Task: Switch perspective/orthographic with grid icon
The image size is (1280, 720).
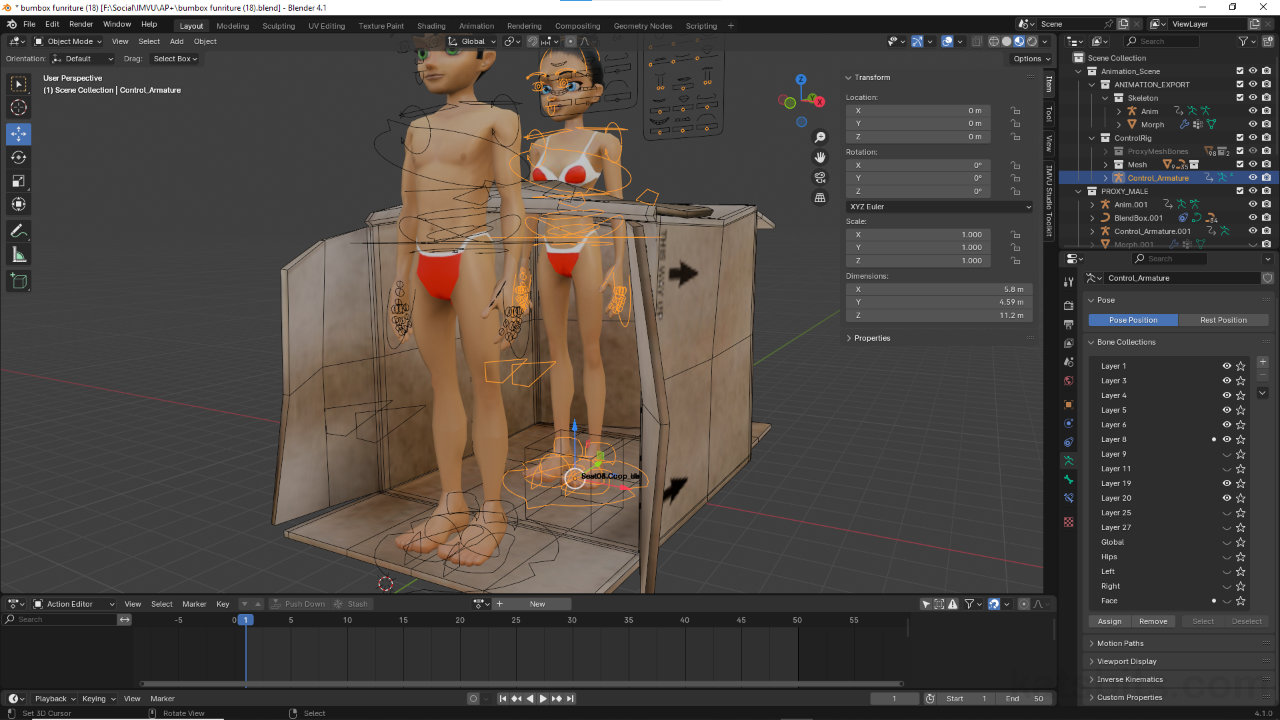Action: (820, 198)
